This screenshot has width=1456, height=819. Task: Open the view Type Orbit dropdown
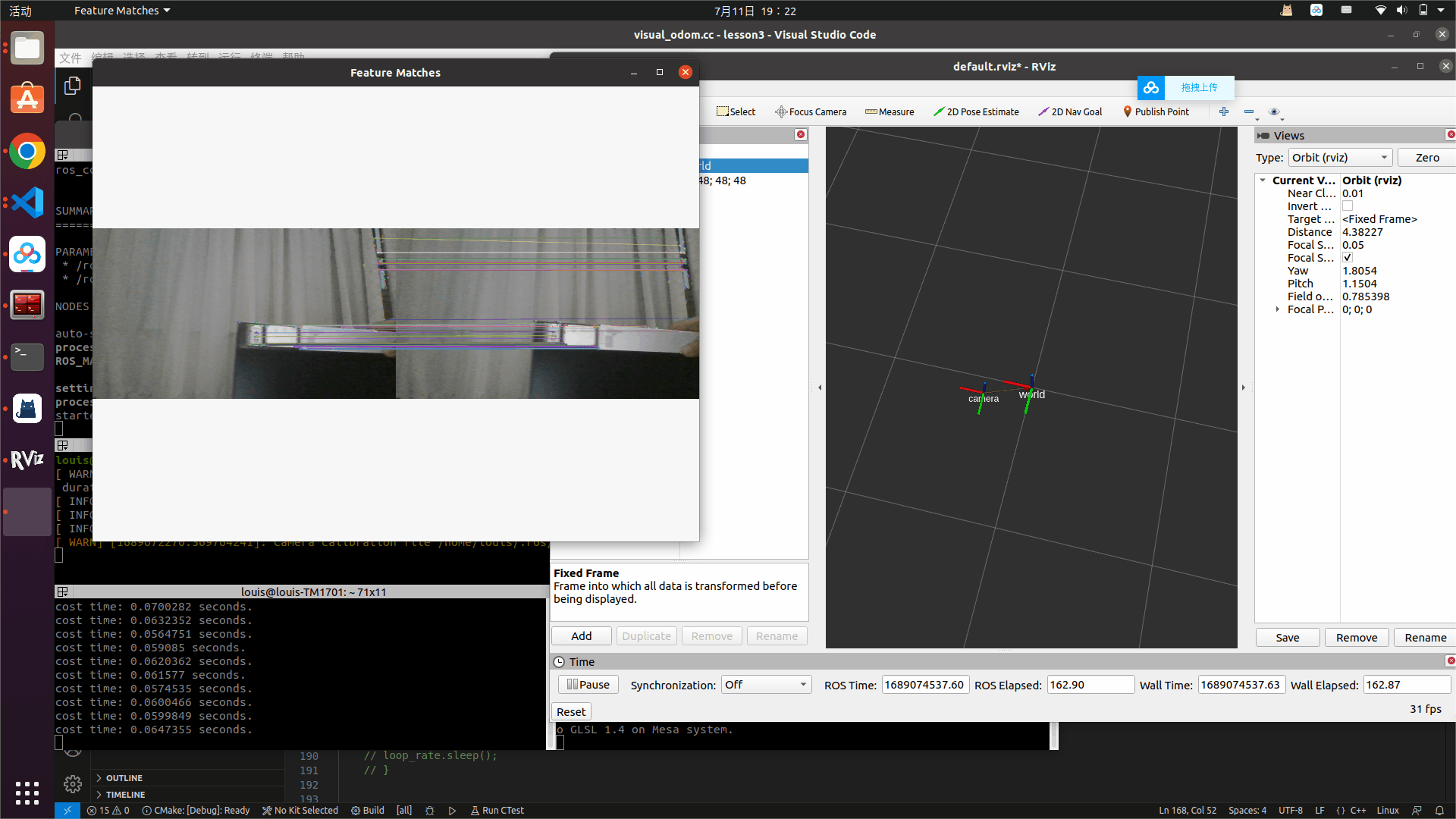[x=1340, y=158]
